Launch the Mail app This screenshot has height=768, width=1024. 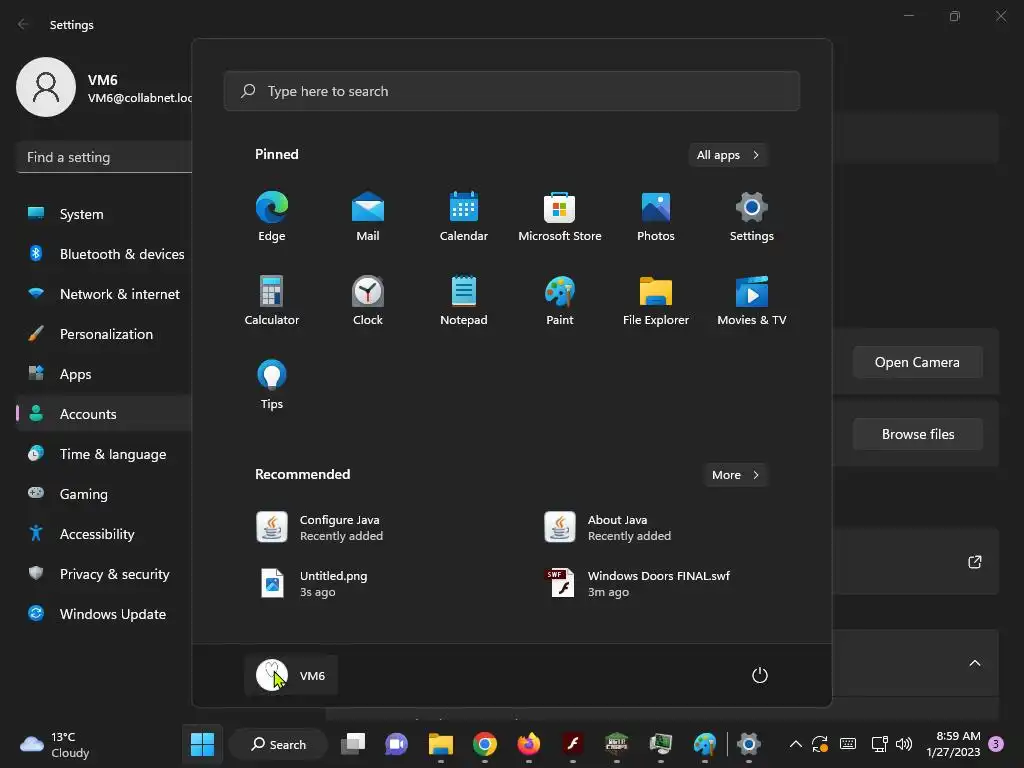point(368,216)
